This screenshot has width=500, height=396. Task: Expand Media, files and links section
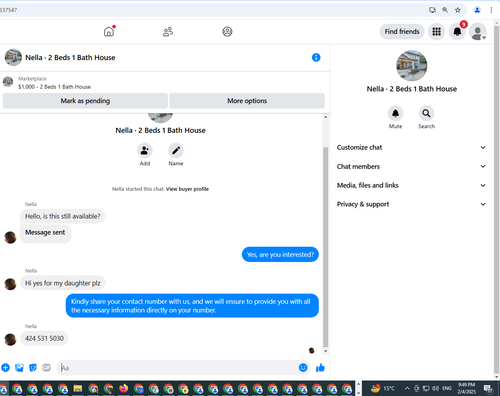pyautogui.click(x=411, y=185)
